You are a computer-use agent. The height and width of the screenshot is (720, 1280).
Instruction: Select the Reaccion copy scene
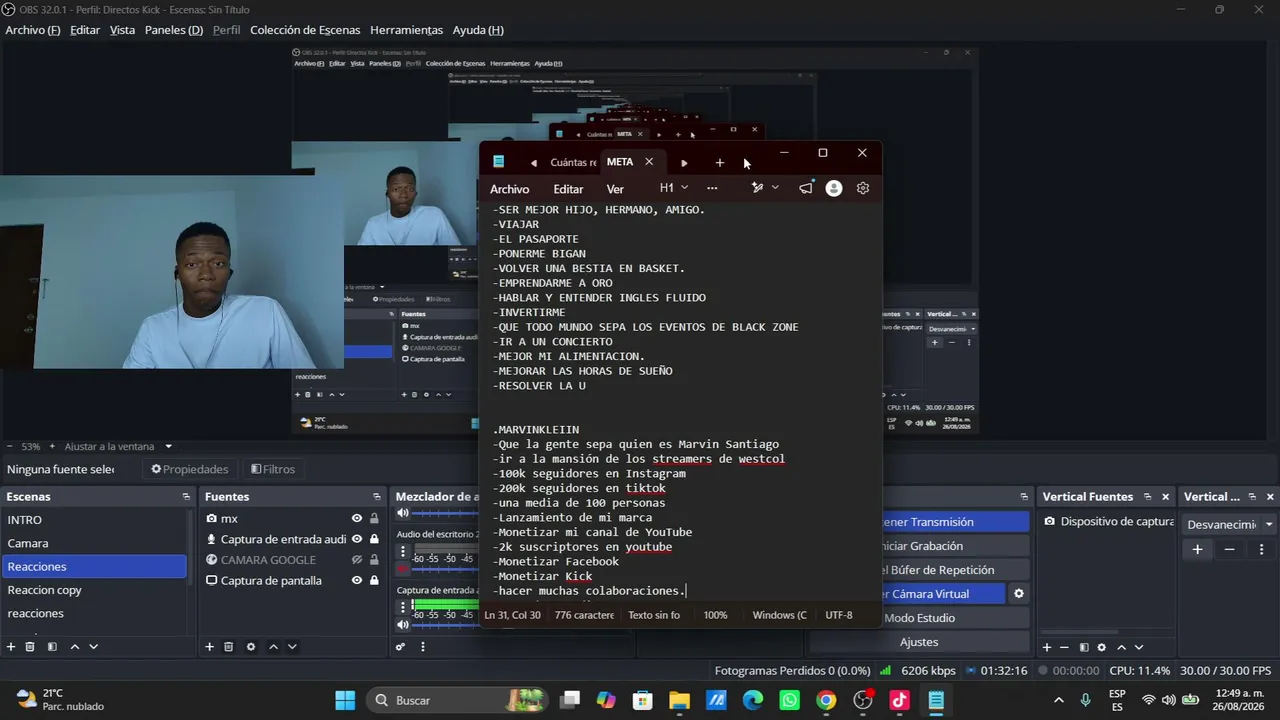tap(94, 590)
